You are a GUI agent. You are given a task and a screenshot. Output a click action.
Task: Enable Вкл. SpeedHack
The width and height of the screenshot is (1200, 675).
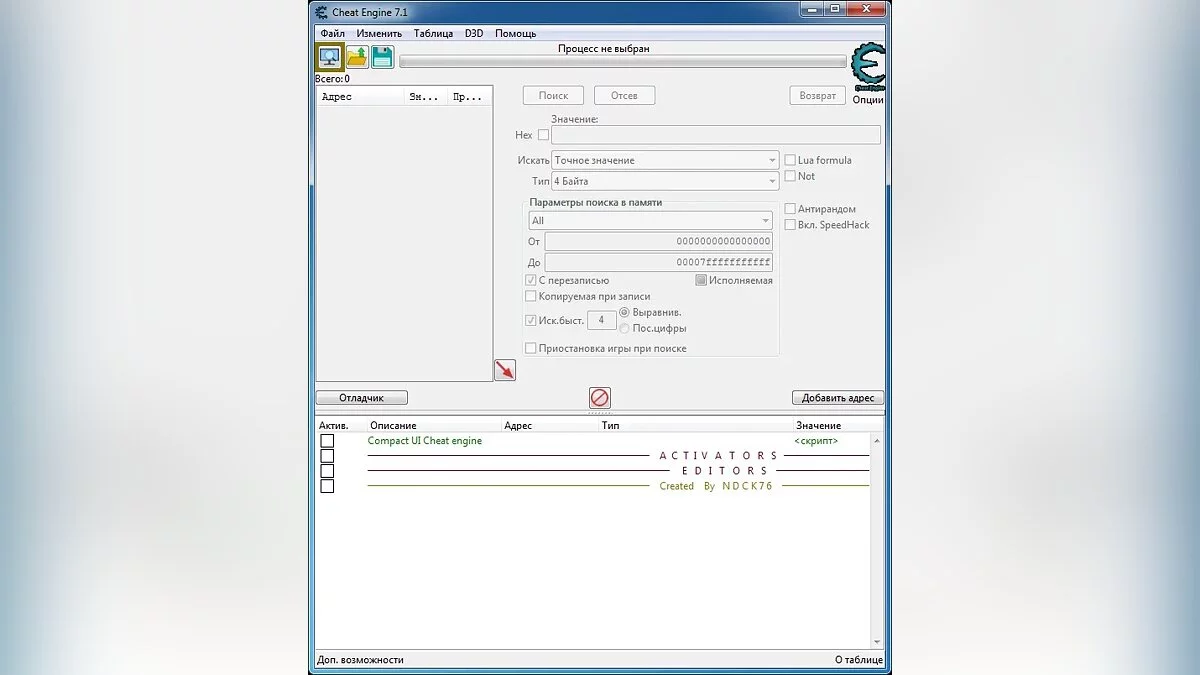pyautogui.click(x=789, y=224)
